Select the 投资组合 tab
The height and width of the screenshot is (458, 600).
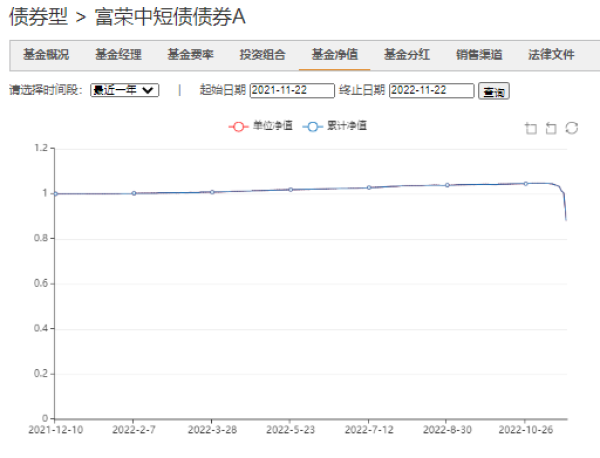262,55
